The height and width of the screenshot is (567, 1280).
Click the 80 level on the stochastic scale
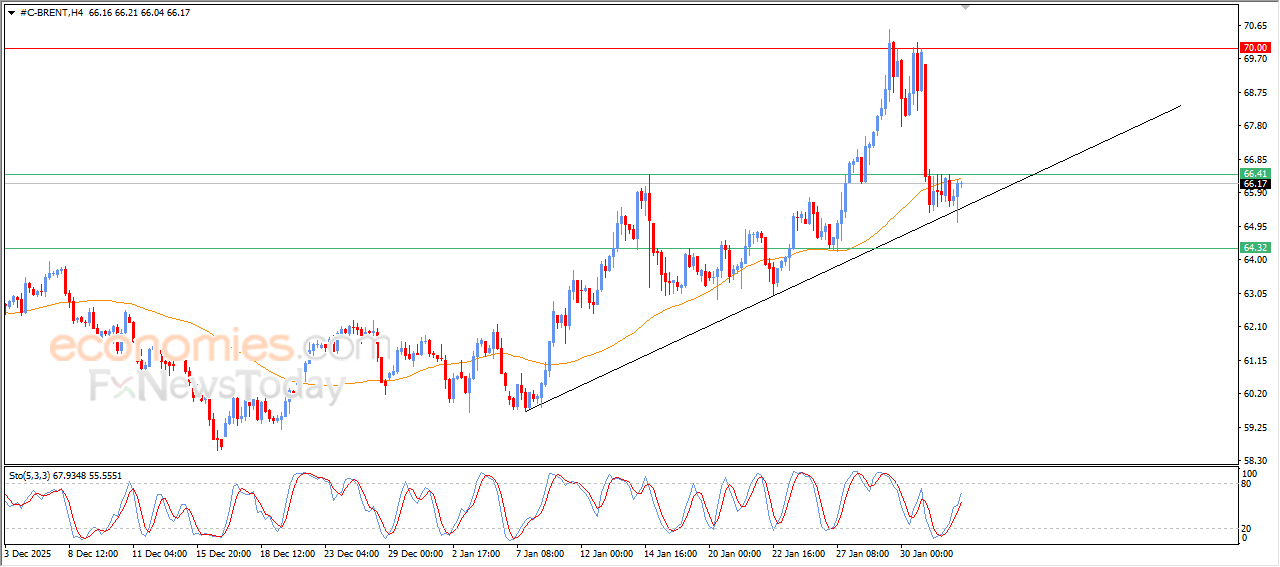click(1247, 484)
